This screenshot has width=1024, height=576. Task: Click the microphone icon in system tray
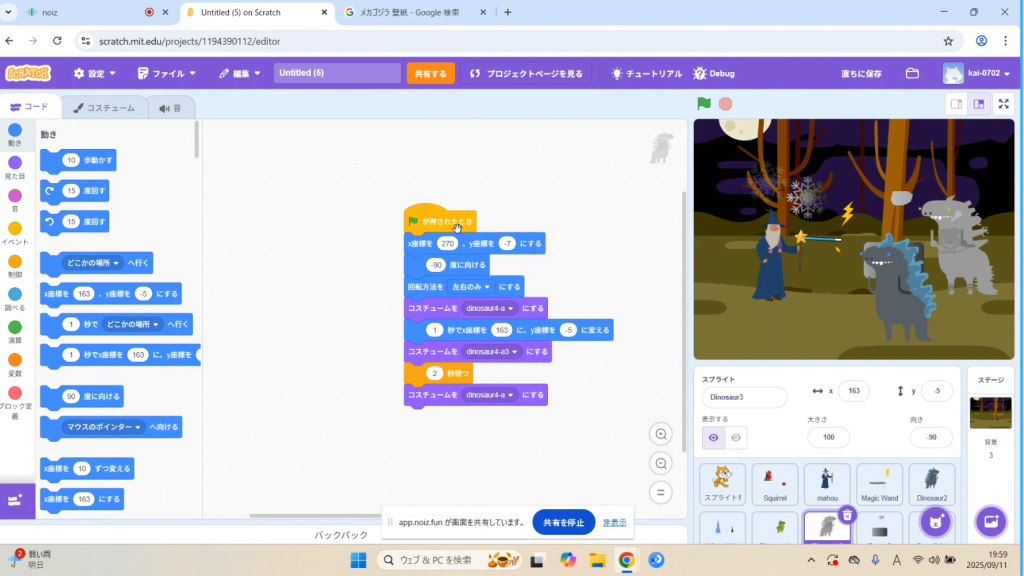[875, 560]
